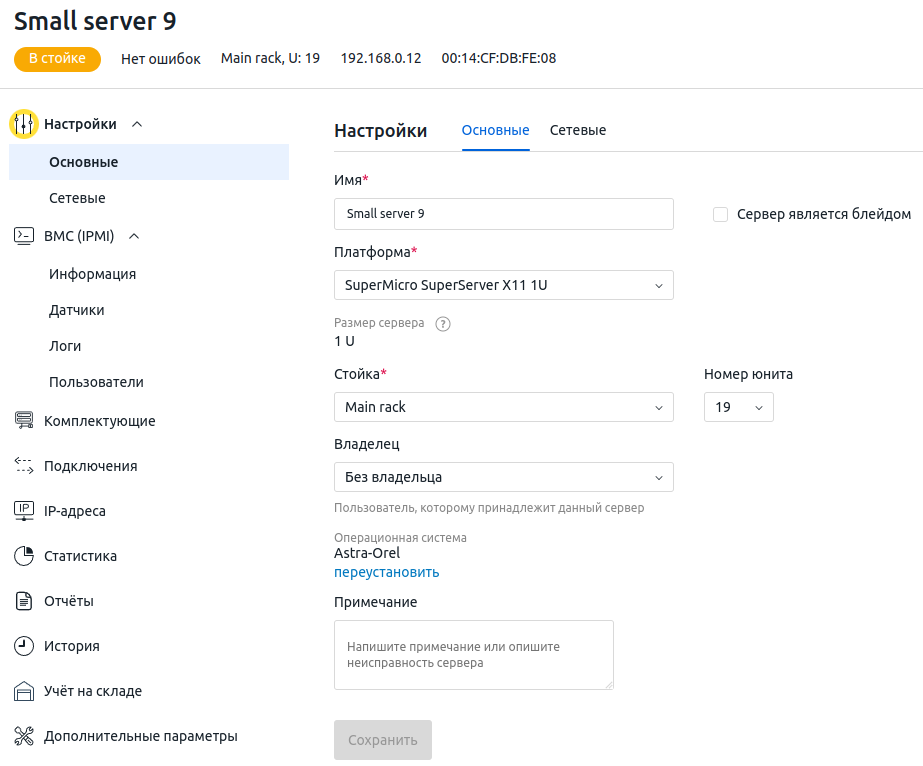The image size is (923, 766).
Task: Click the переустановить link
Action: point(386,572)
